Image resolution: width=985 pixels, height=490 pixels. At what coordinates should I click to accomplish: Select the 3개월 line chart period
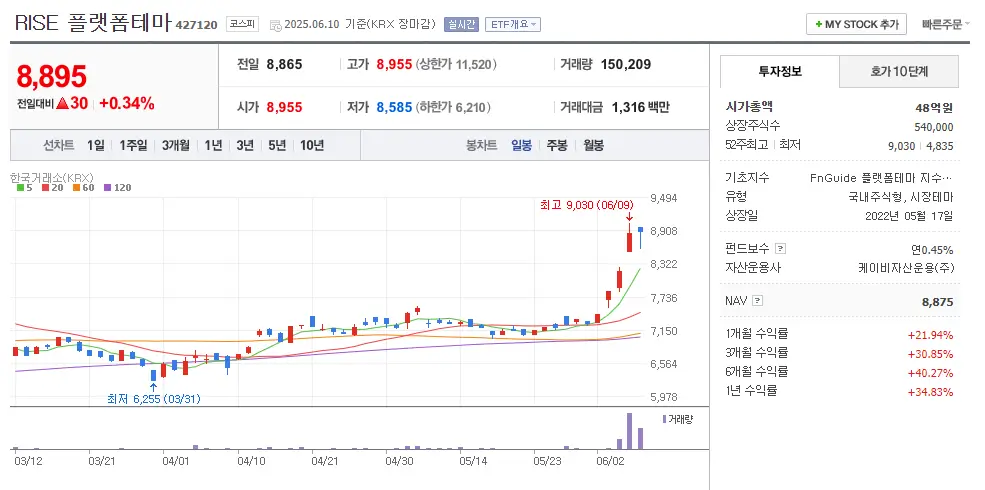point(176,145)
